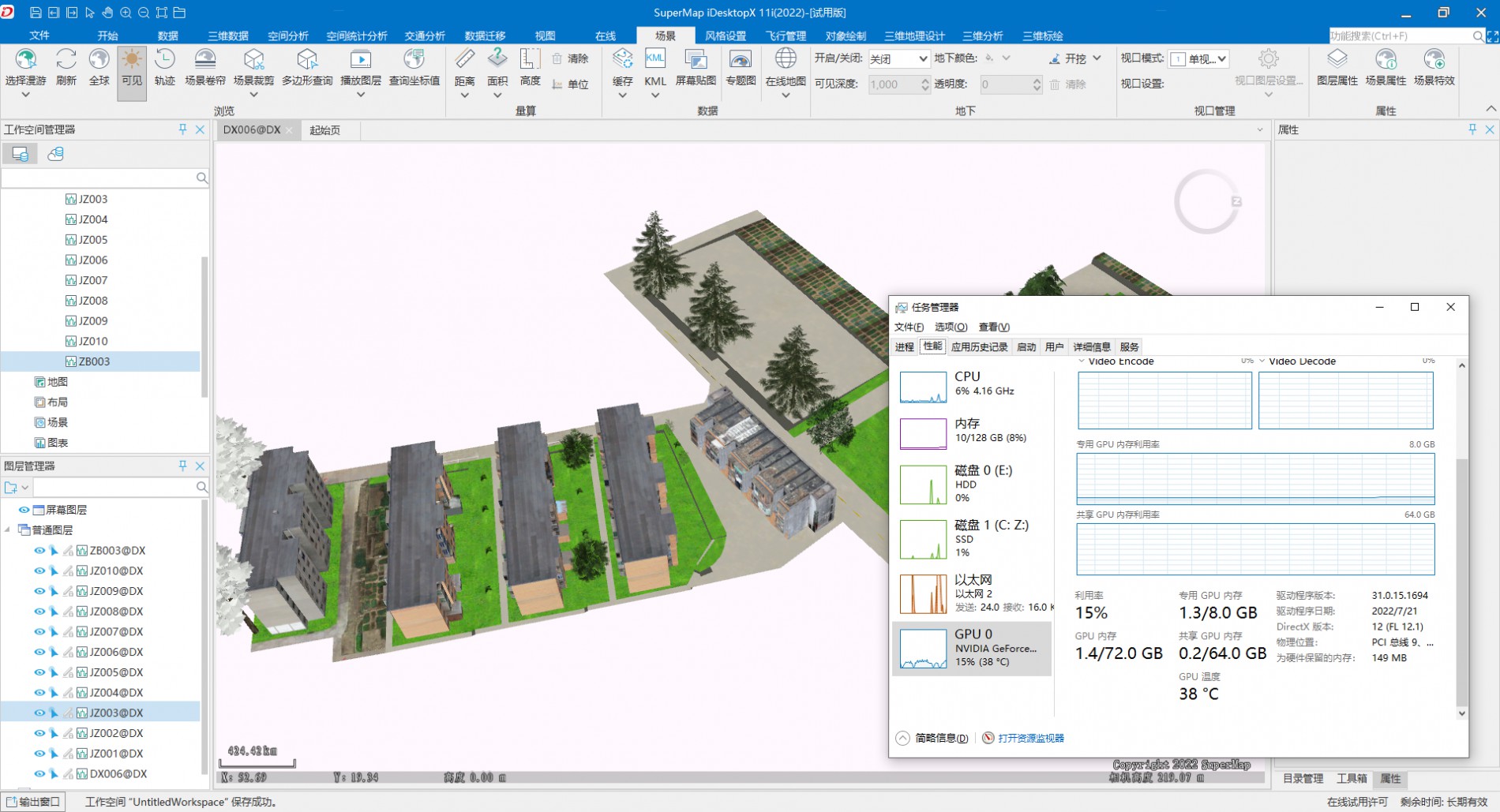Open the 开启/关闭 underground dropdown
The height and width of the screenshot is (812, 1500).
898,58
